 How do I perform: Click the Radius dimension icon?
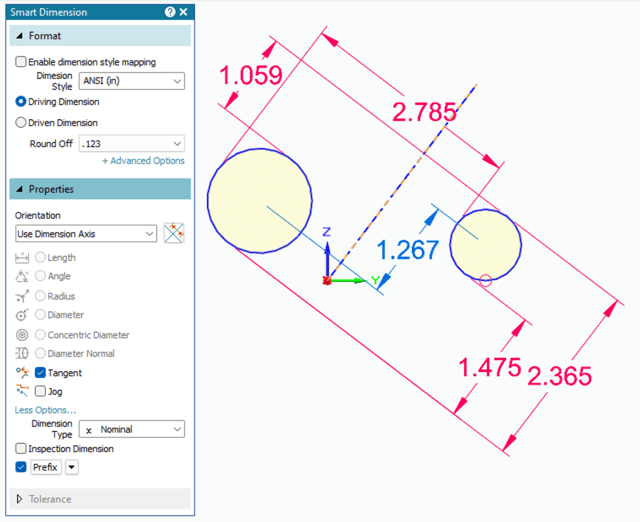tap(22, 296)
